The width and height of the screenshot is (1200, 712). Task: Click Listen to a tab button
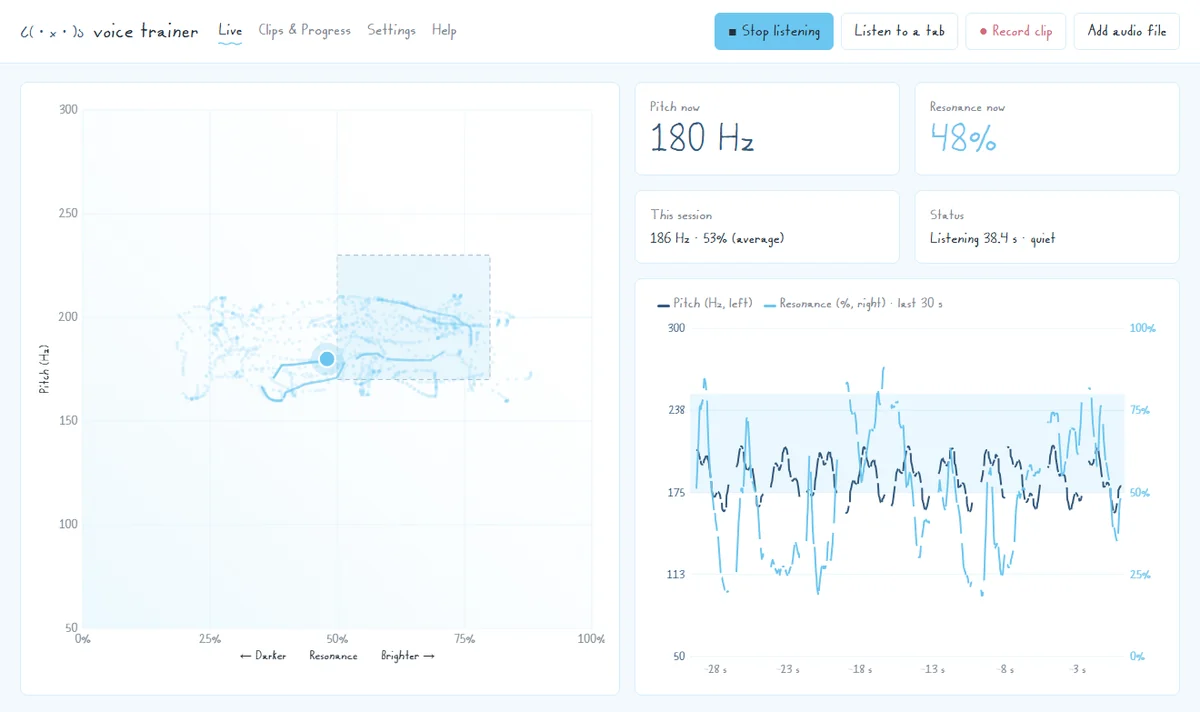[x=899, y=31]
